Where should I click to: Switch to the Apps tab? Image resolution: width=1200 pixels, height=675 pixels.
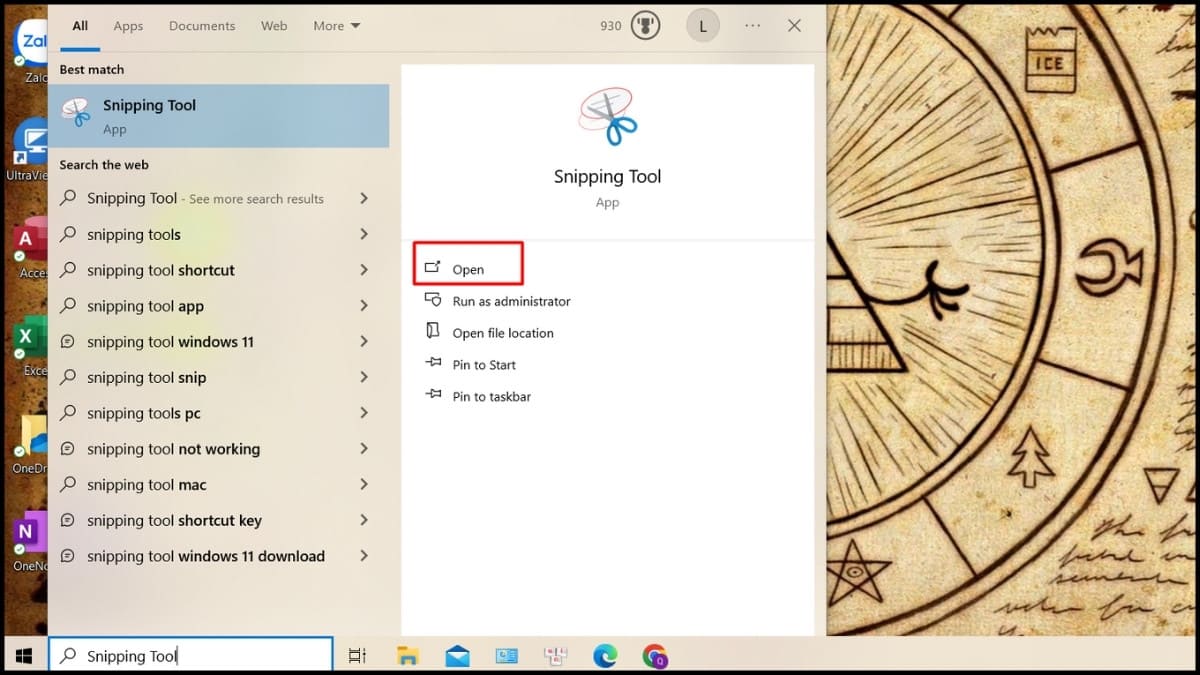128,26
